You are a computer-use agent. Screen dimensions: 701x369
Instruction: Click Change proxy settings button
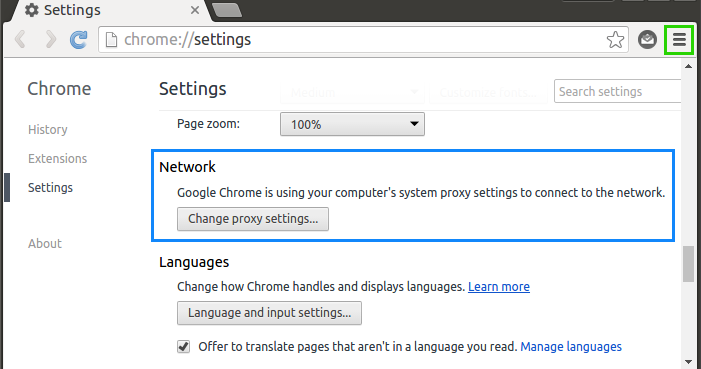(x=253, y=219)
